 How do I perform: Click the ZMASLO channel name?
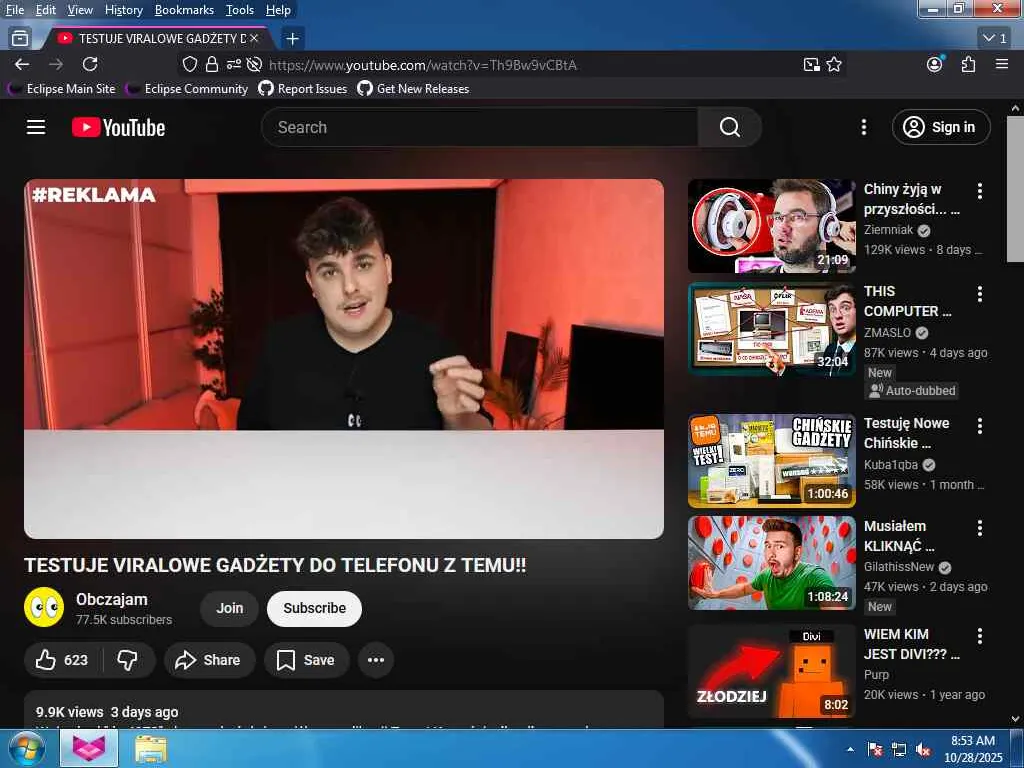click(887, 332)
